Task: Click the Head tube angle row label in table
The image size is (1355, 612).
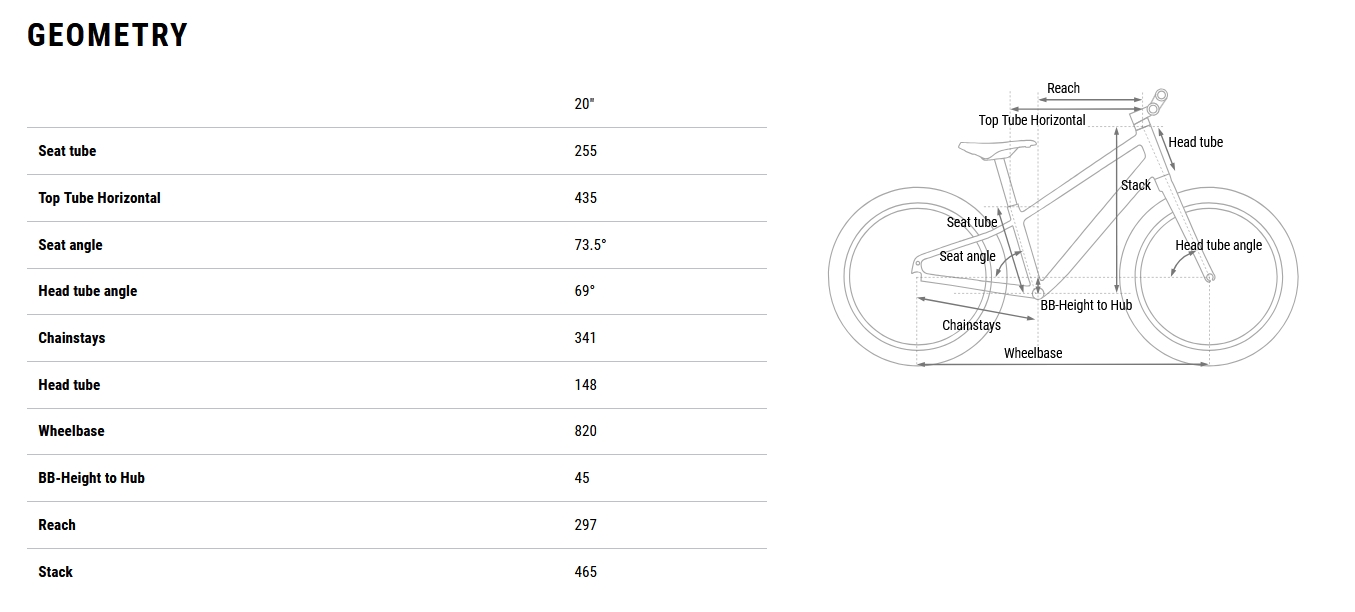Action: click(87, 291)
